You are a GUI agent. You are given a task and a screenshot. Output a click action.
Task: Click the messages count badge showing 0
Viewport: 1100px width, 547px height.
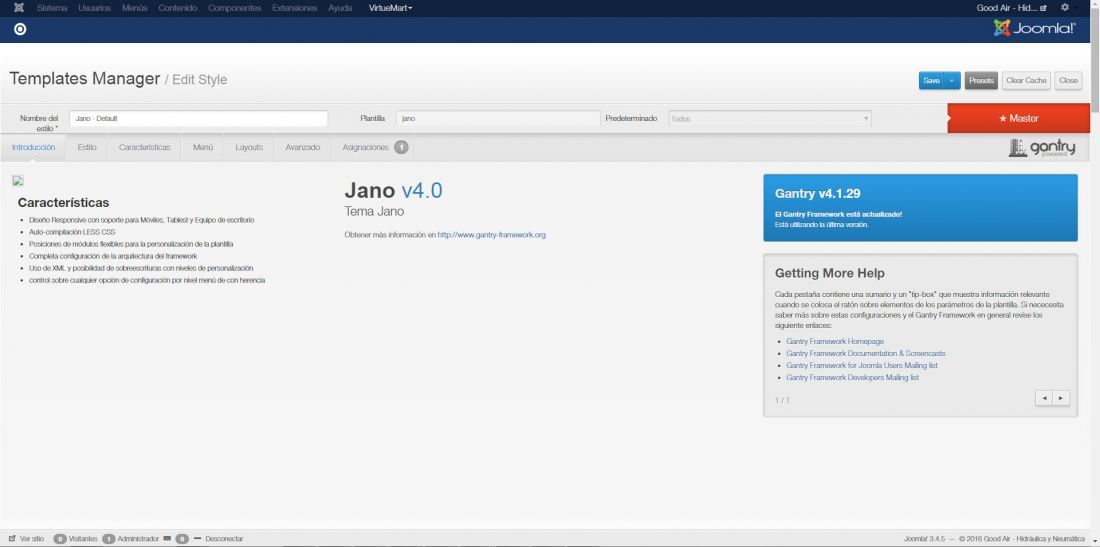[182, 539]
